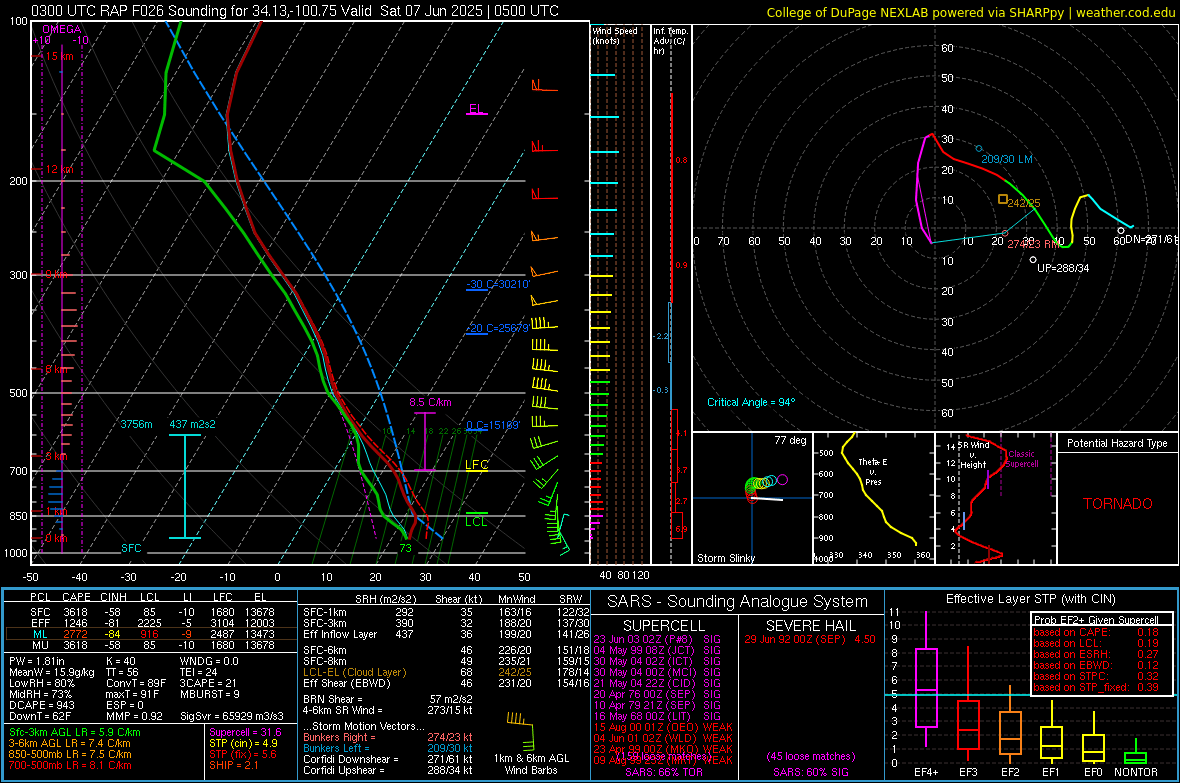Click the Eff Shear (EBWD) row

[x=446, y=684]
